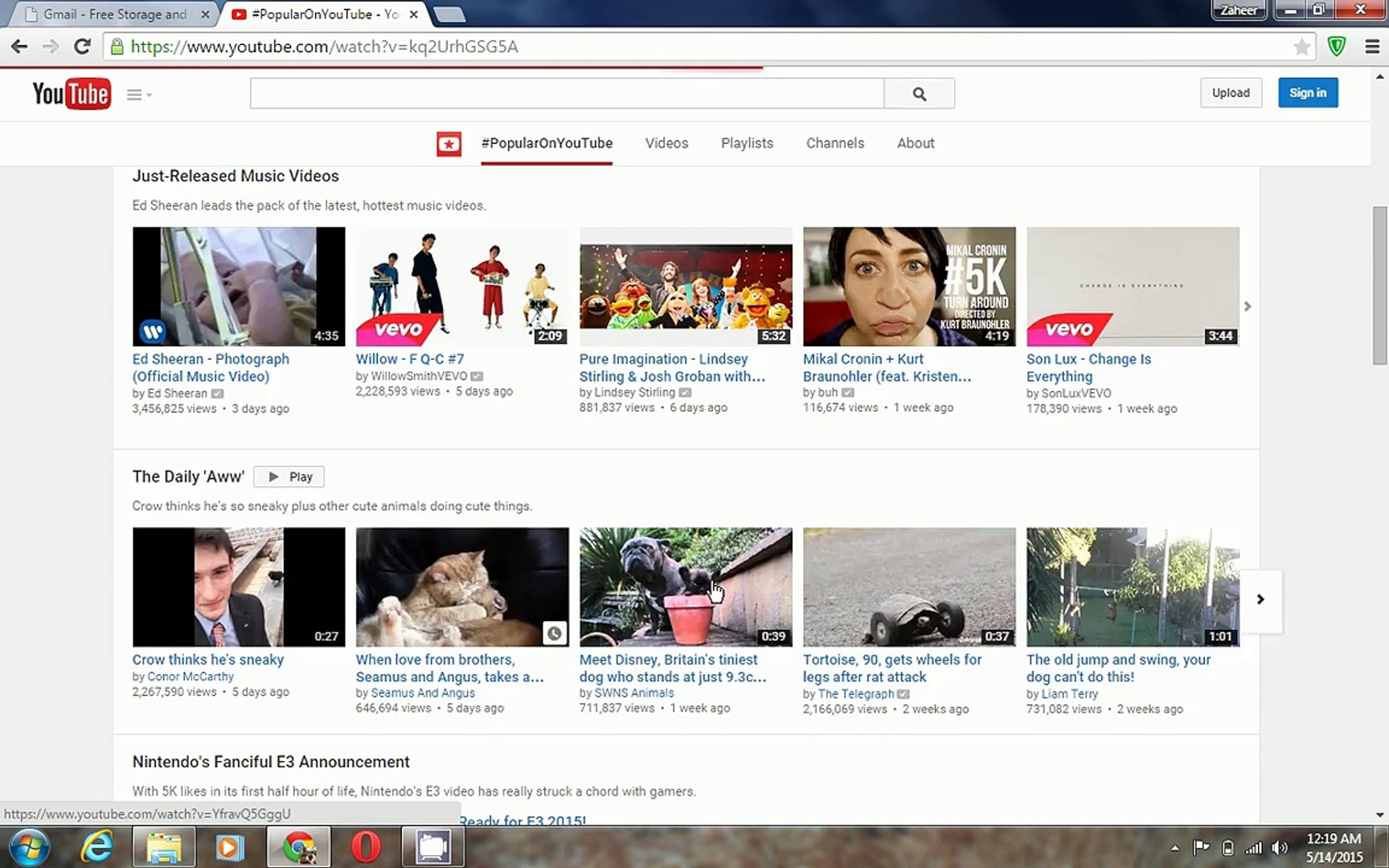Image resolution: width=1389 pixels, height=868 pixels.
Task: Click the shield icon in the address bar
Action: pyautogui.click(x=1336, y=46)
